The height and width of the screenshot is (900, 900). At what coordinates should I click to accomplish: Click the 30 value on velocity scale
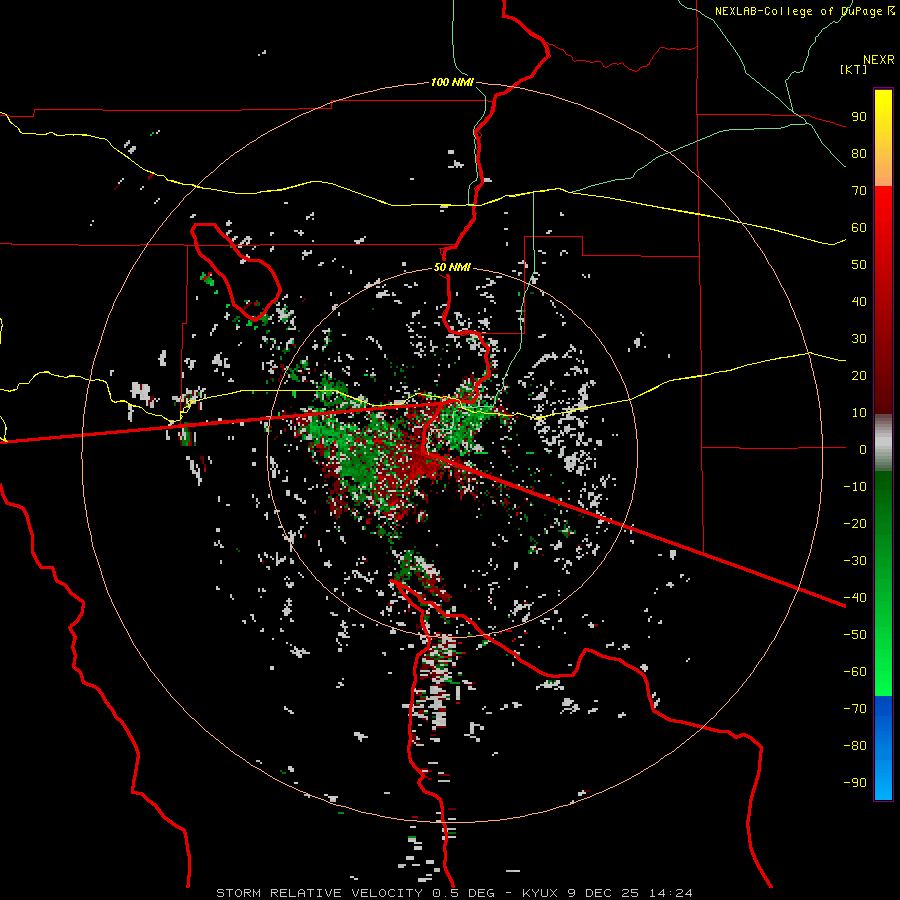859,339
